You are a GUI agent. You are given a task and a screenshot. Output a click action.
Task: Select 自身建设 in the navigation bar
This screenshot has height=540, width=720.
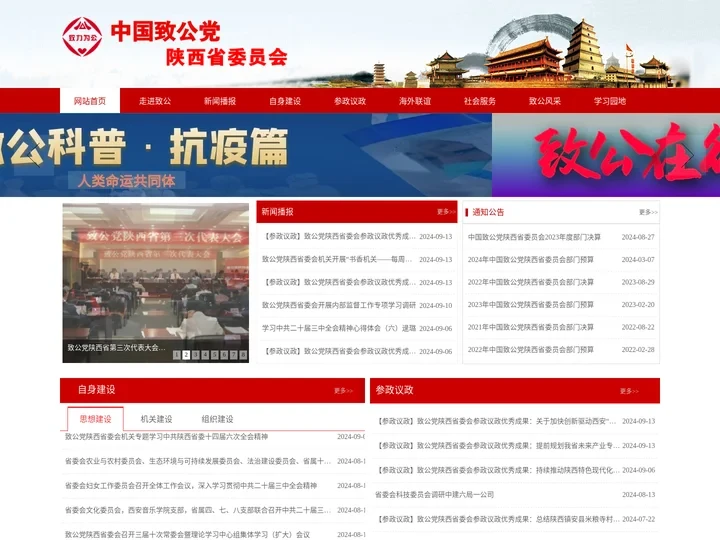(285, 101)
